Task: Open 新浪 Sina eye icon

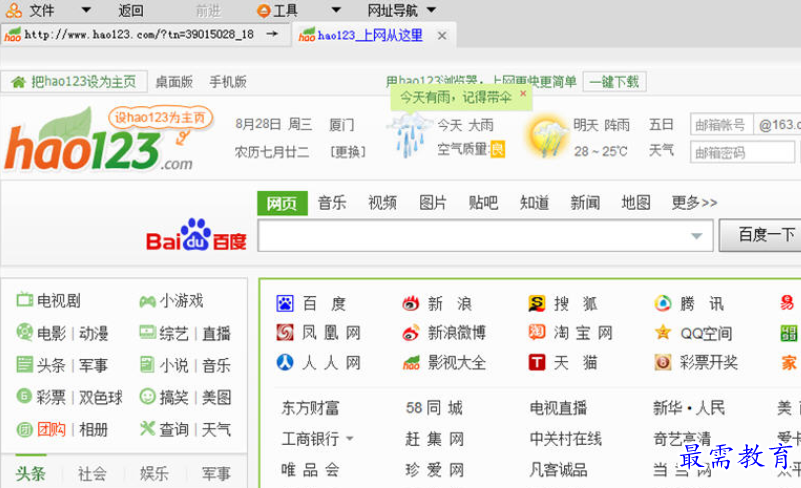Action: [410, 304]
